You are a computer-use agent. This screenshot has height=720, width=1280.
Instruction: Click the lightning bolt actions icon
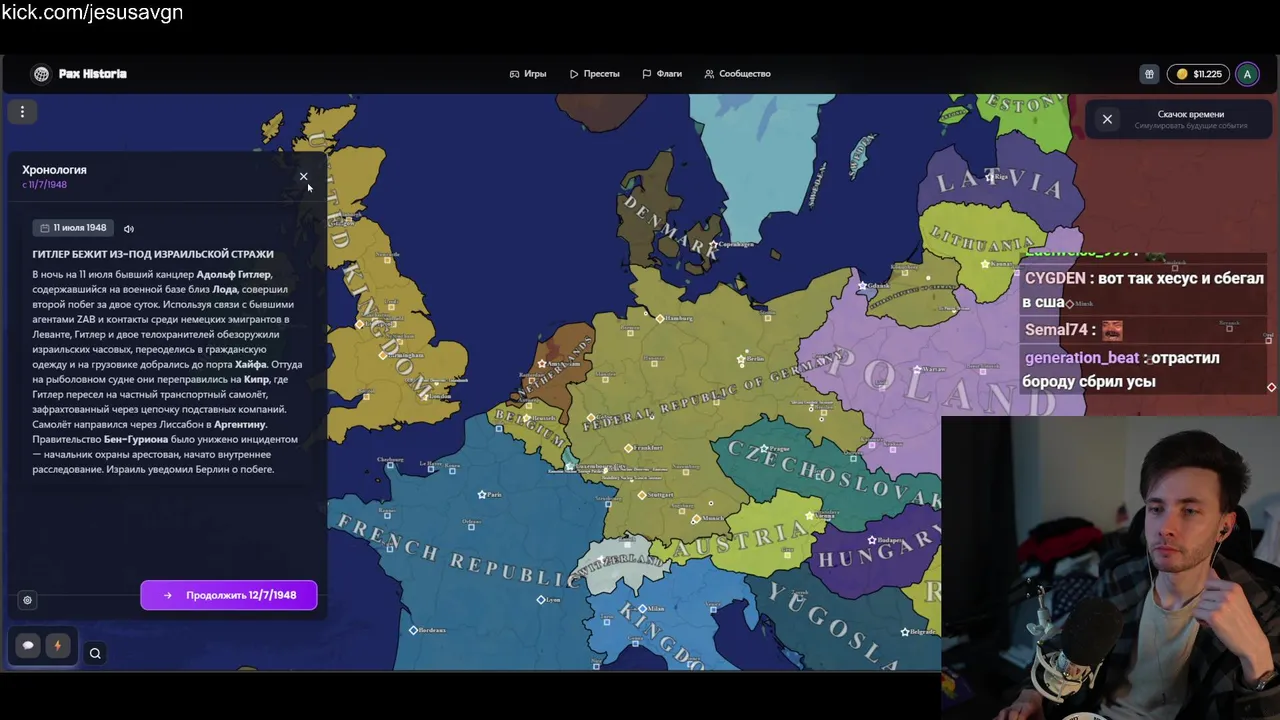point(57,646)
